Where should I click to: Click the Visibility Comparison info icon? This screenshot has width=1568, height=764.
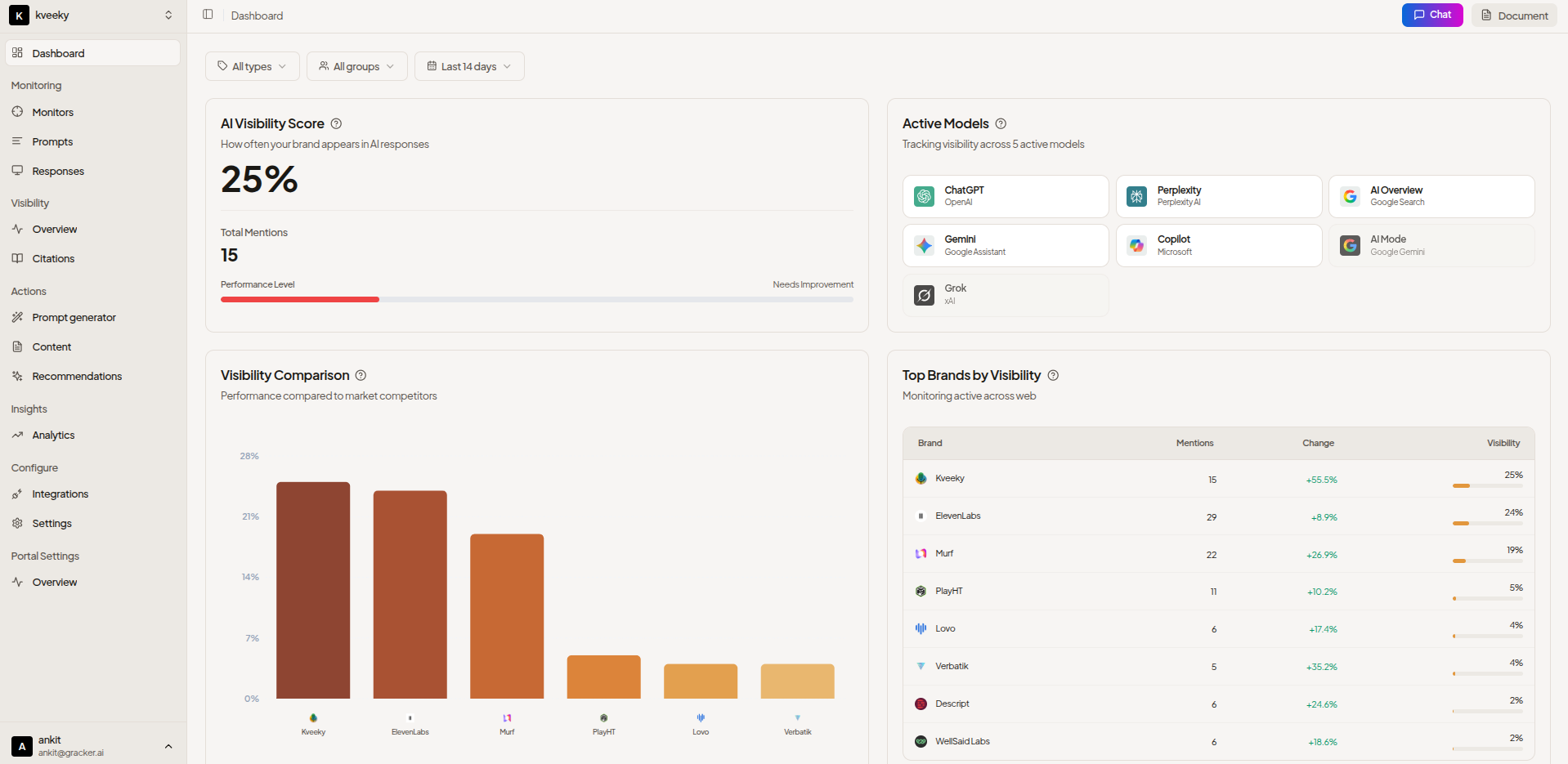pyautogui.click(x=361, y=375)
